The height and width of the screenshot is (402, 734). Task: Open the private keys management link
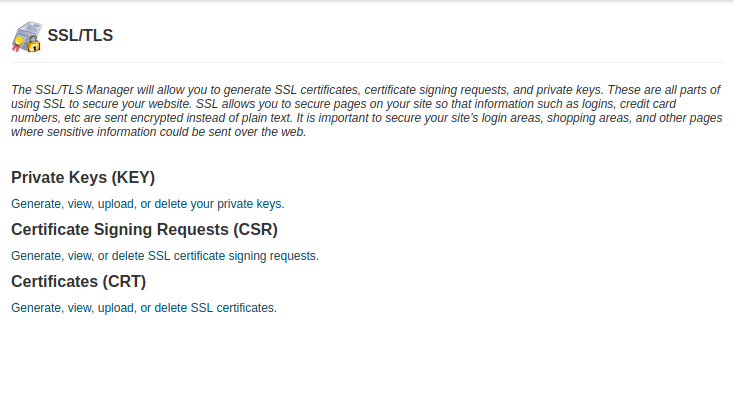click(147, 204)
